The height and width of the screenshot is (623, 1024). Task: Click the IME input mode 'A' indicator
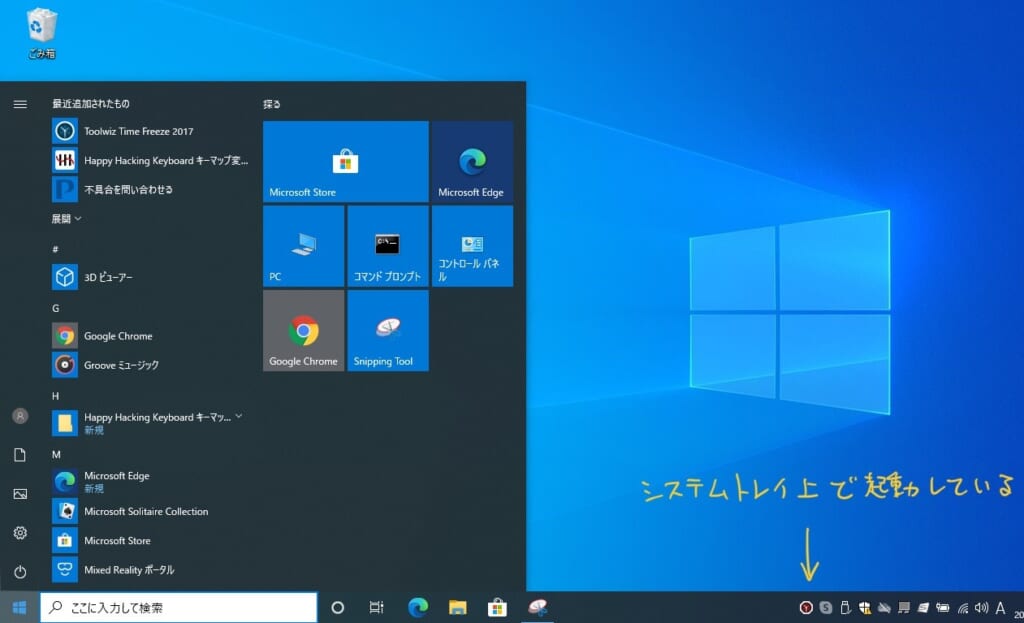pyautogui.click(x=1000, y=608)
